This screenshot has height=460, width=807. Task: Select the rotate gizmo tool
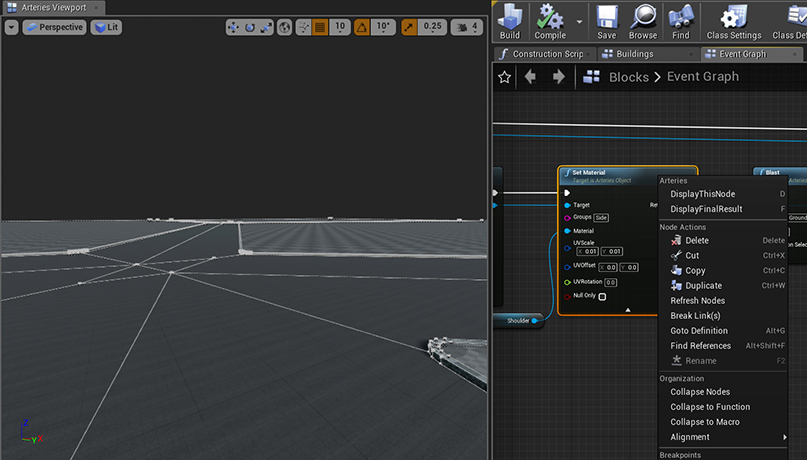pyautogui.click(x=250, y=27)
